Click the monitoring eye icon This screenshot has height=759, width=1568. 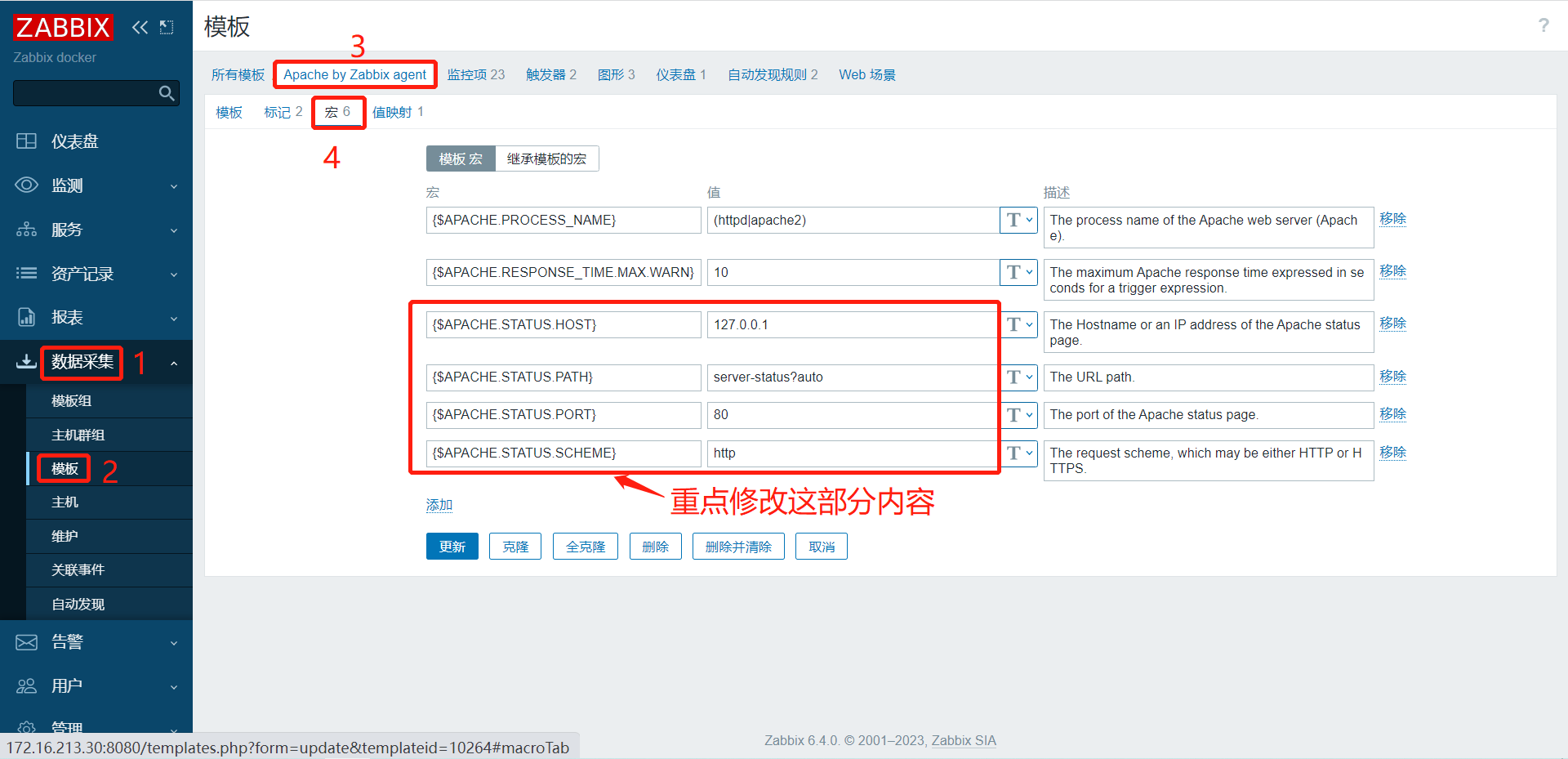pyautogui.click(x=26, y=185)
